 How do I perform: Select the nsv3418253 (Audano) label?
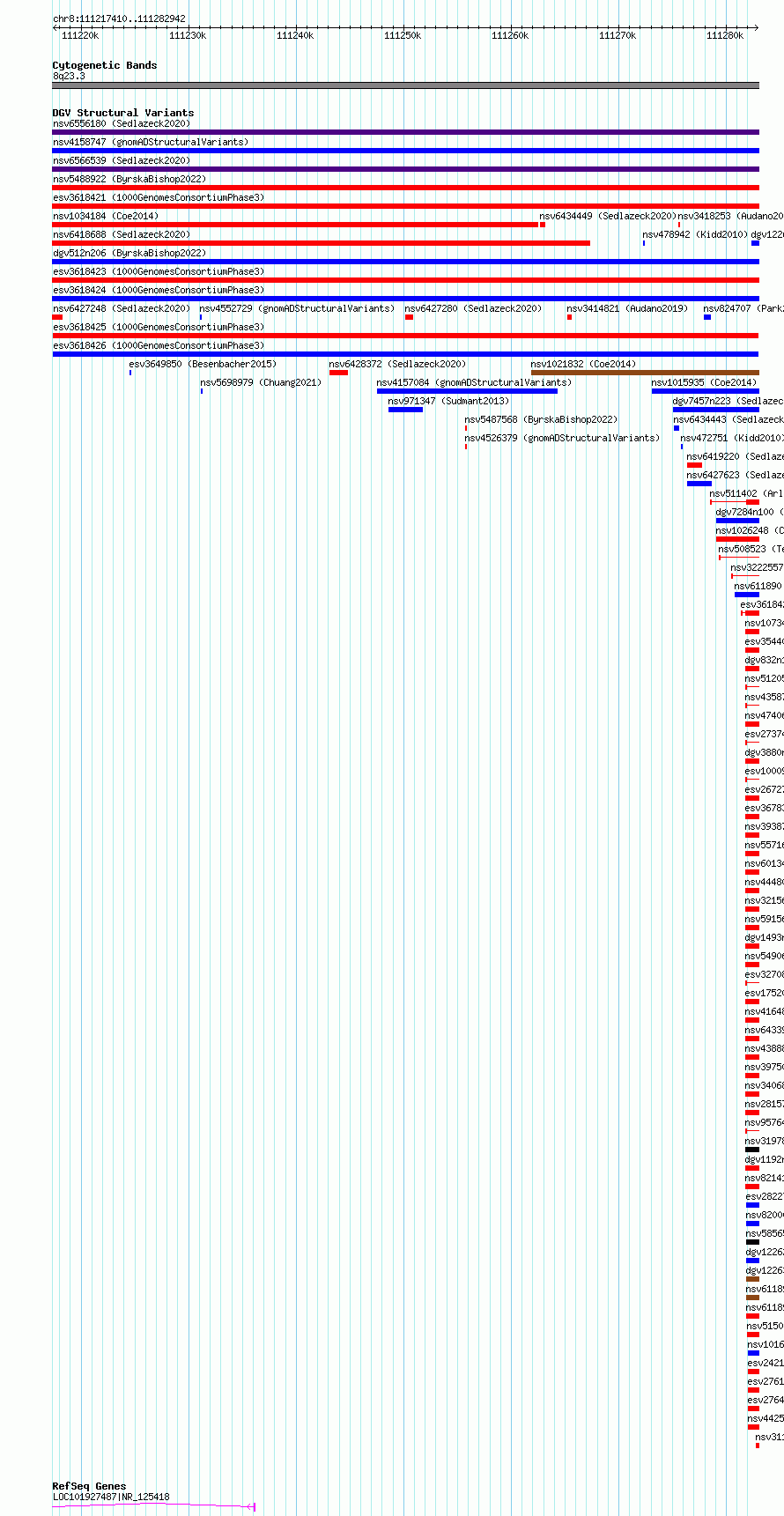pos(730,216)
